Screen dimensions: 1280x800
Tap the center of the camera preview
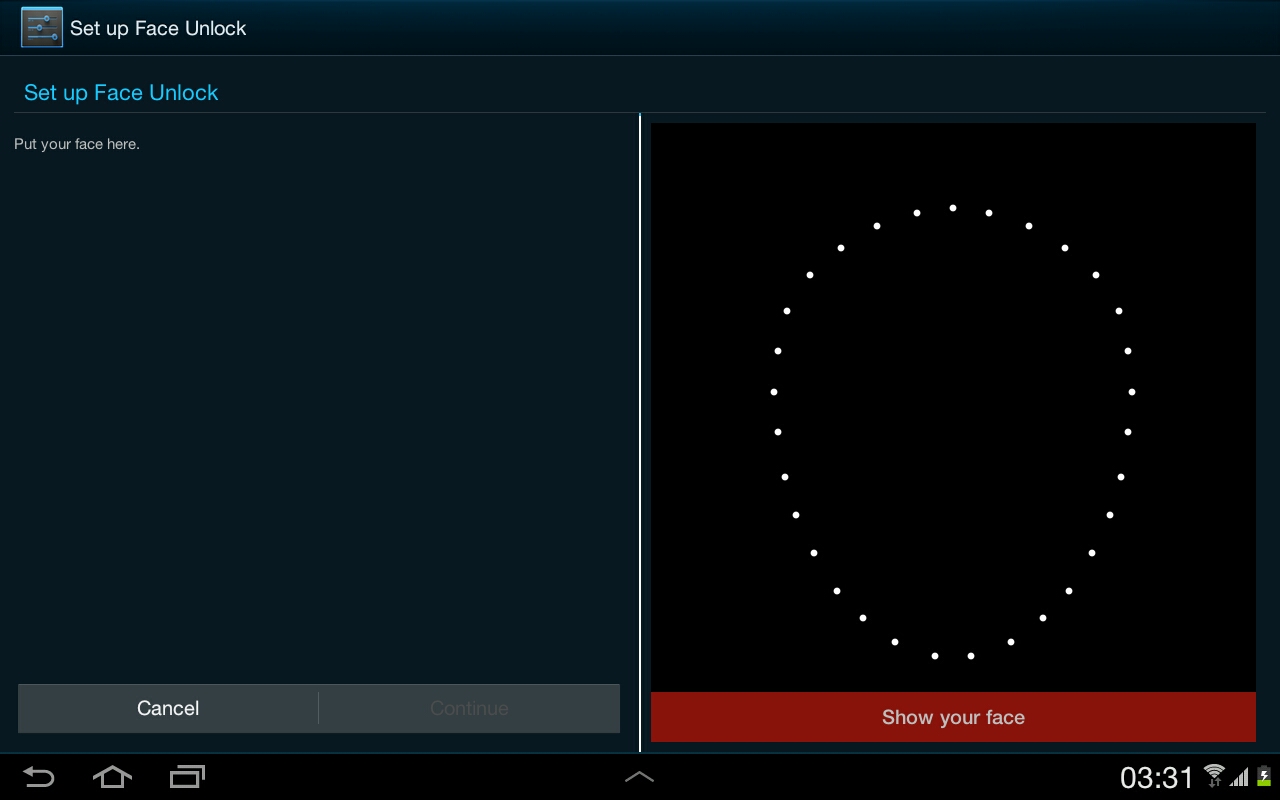[953, 408]
